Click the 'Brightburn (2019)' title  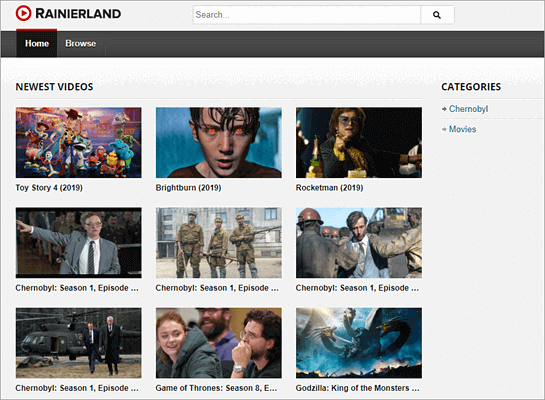tap(188, 188)
